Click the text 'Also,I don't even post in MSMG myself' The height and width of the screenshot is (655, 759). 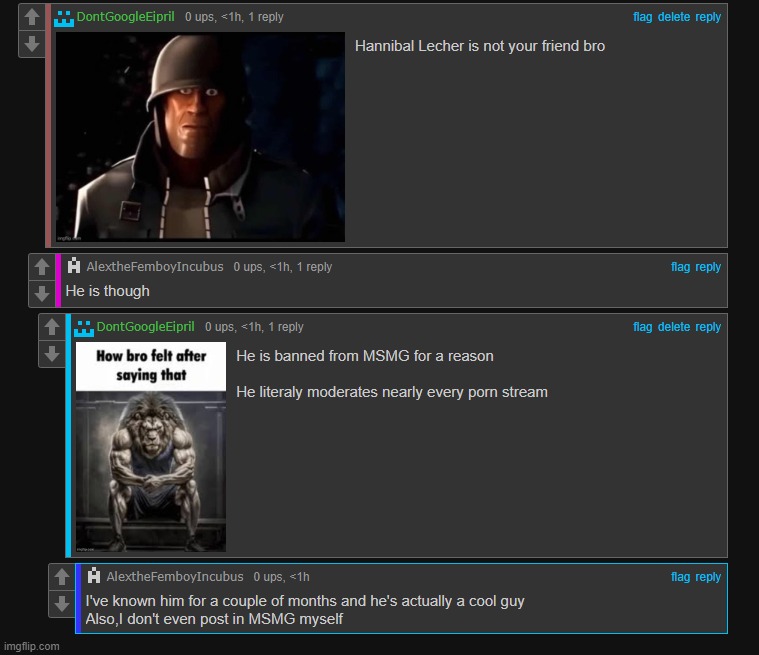click(x=214, y=619)
